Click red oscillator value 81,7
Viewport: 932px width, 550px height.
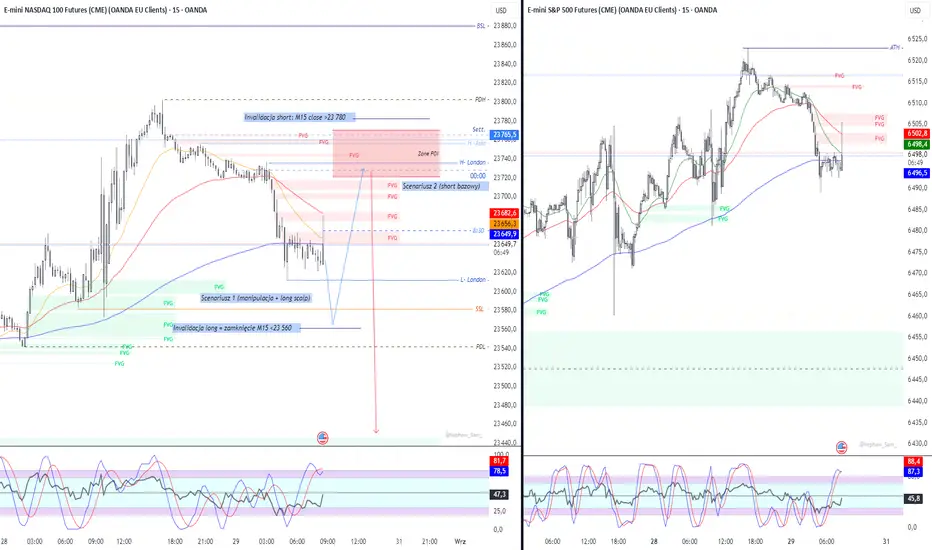pyautogui.click(x=499, y=461)
